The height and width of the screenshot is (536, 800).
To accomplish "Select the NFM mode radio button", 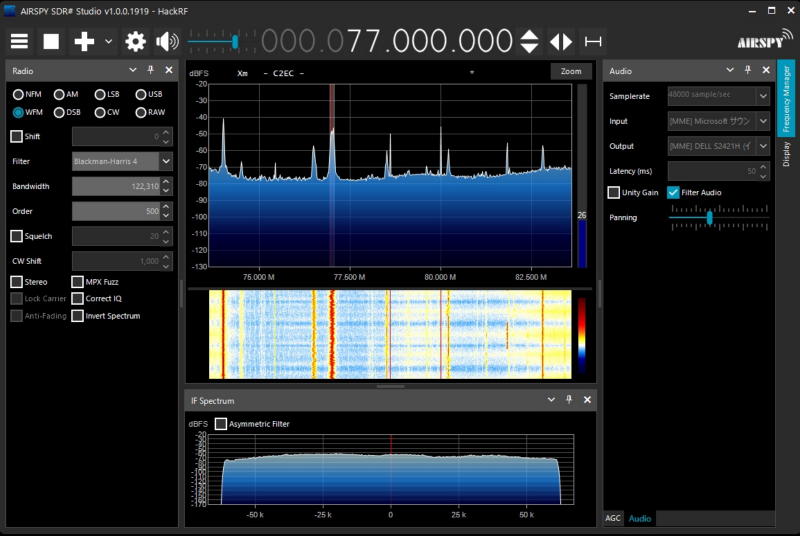I will coord(18,94).
